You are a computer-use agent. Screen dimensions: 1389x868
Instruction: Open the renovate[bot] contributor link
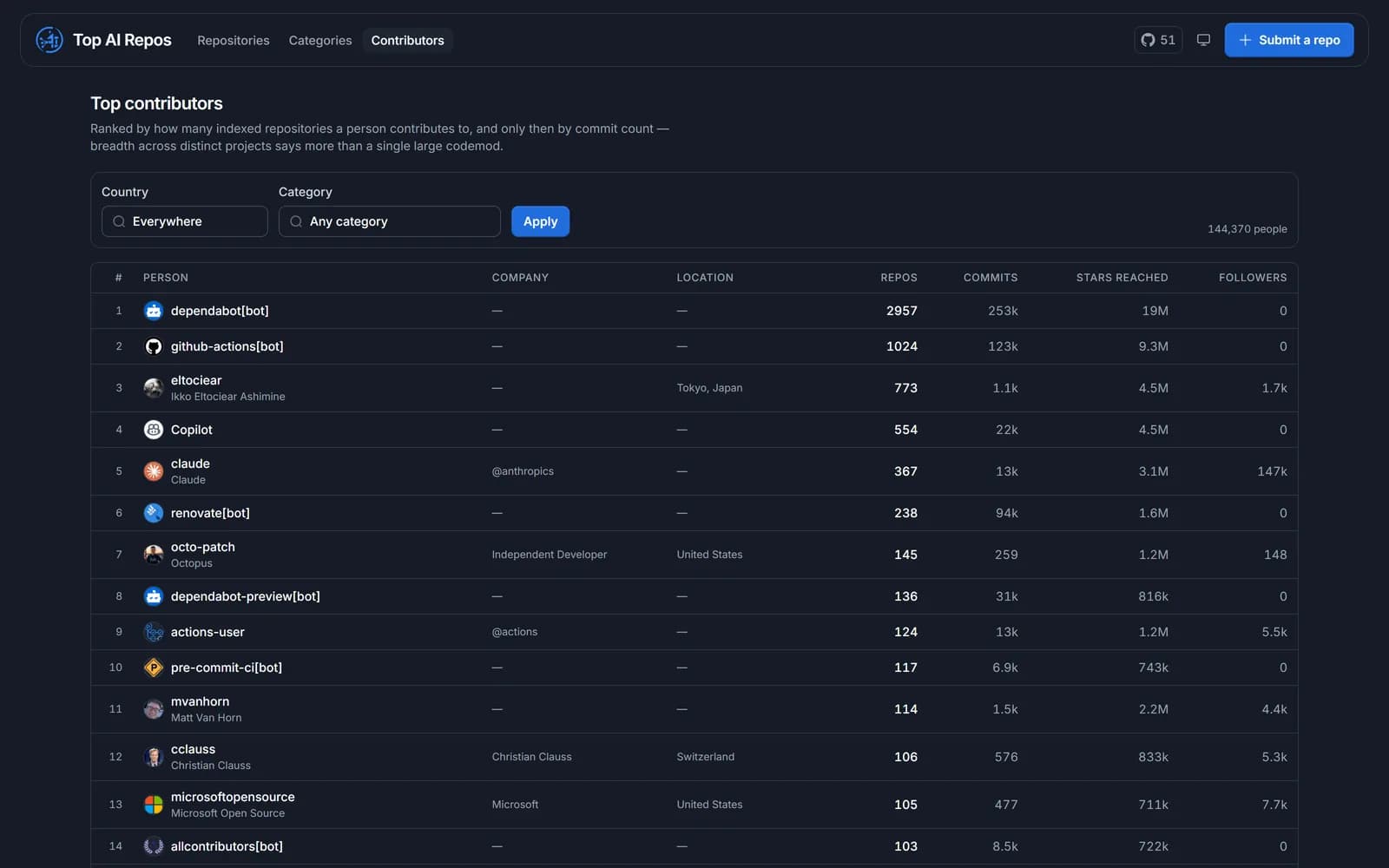(x=210, y=513)
